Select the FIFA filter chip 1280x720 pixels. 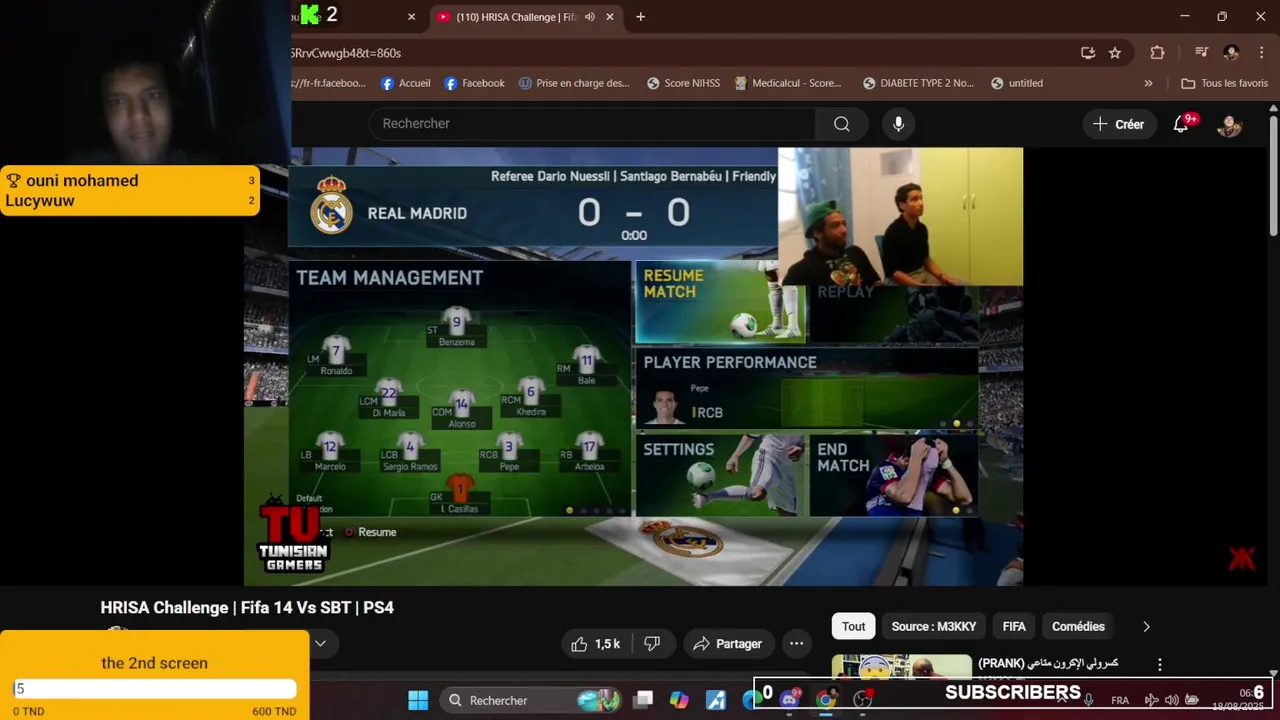[x=1014, y=627]
